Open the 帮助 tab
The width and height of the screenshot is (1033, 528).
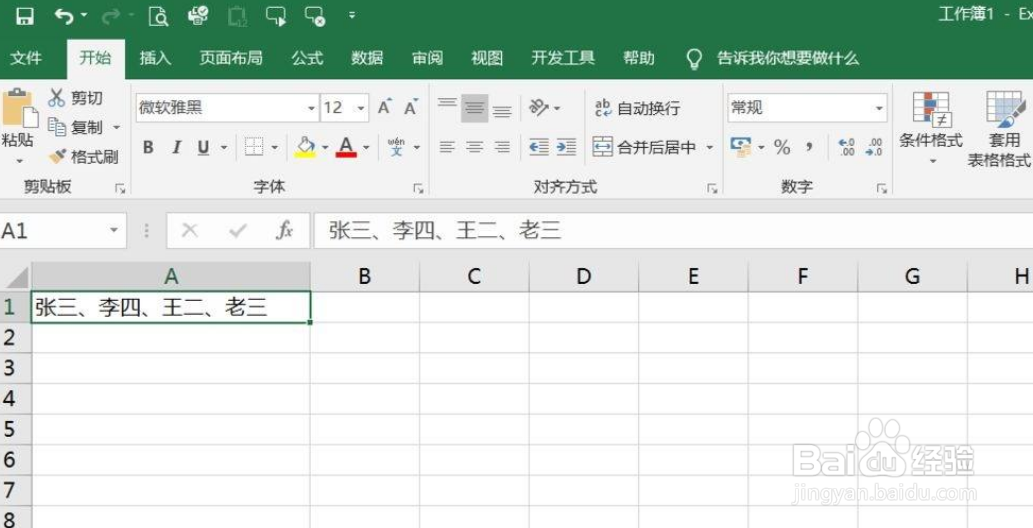[x=639, y=58]
